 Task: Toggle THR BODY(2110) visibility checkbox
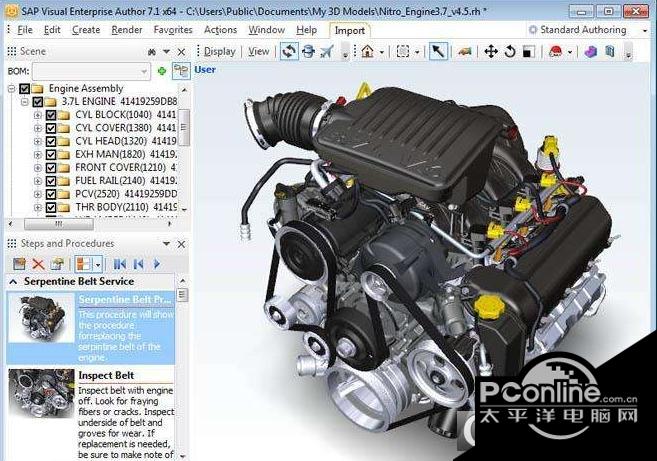pyautogui.click(x=51, y=207)
